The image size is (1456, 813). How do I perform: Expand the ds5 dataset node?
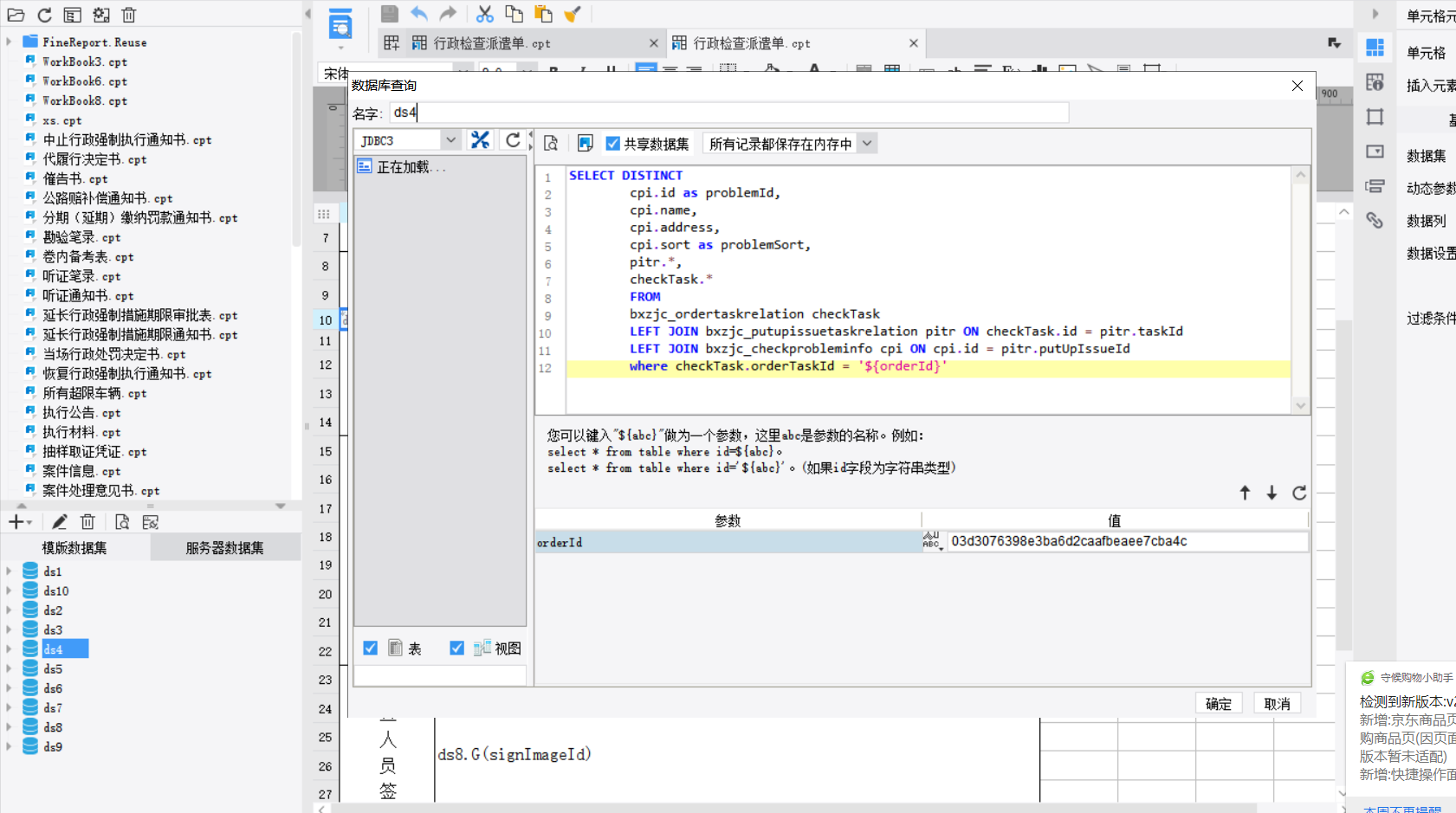(x=9, y=668)
